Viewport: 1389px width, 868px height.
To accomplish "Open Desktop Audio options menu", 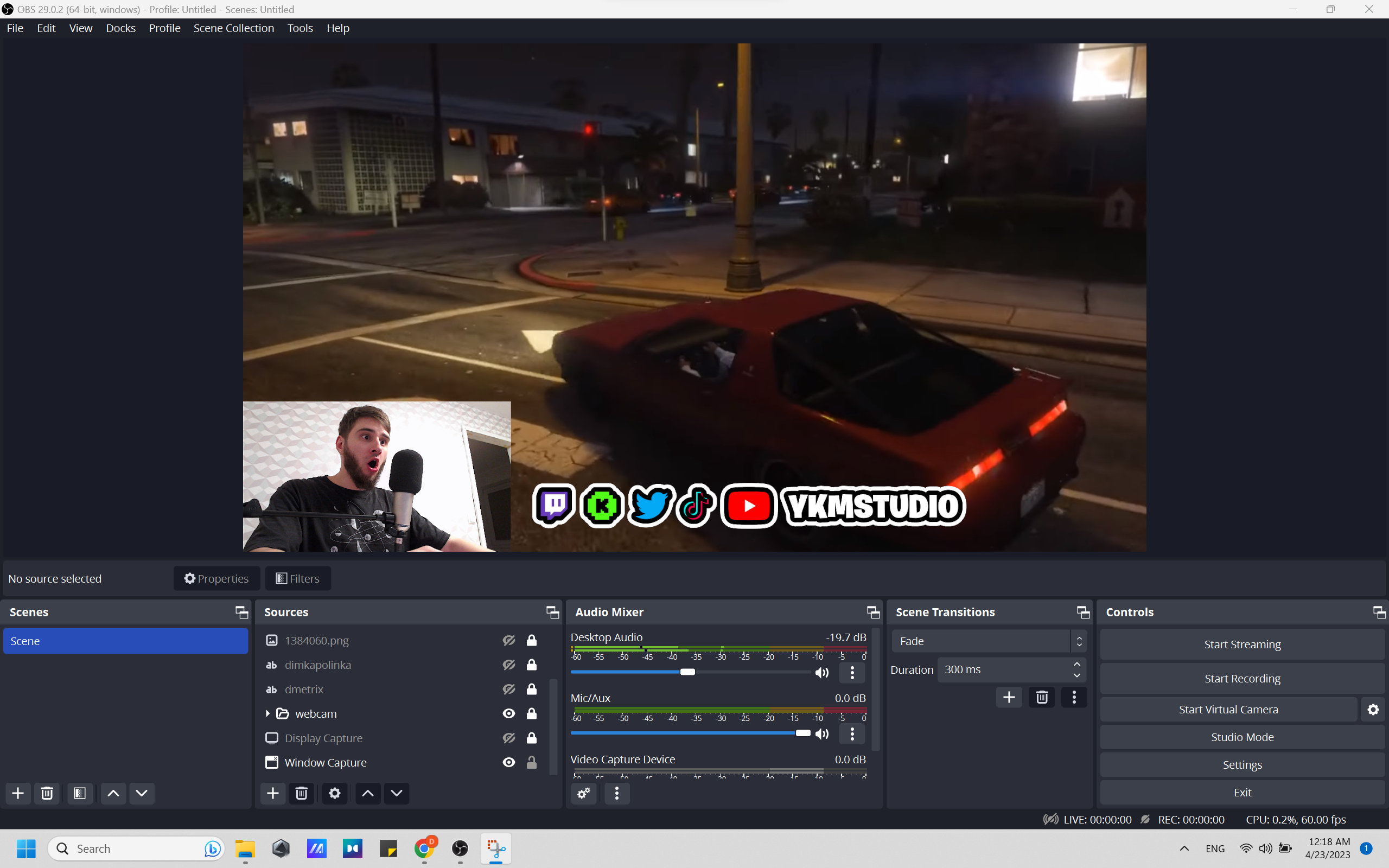I will point(852,672).
